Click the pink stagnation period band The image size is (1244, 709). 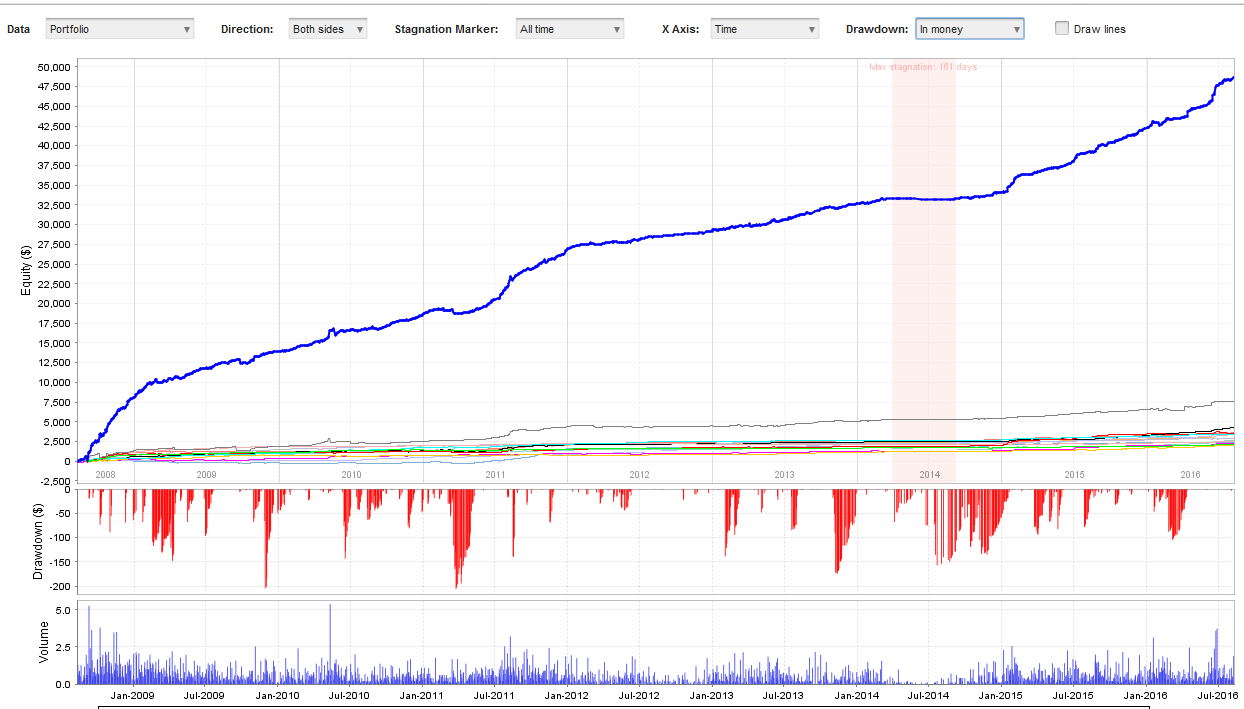[924, 270]
